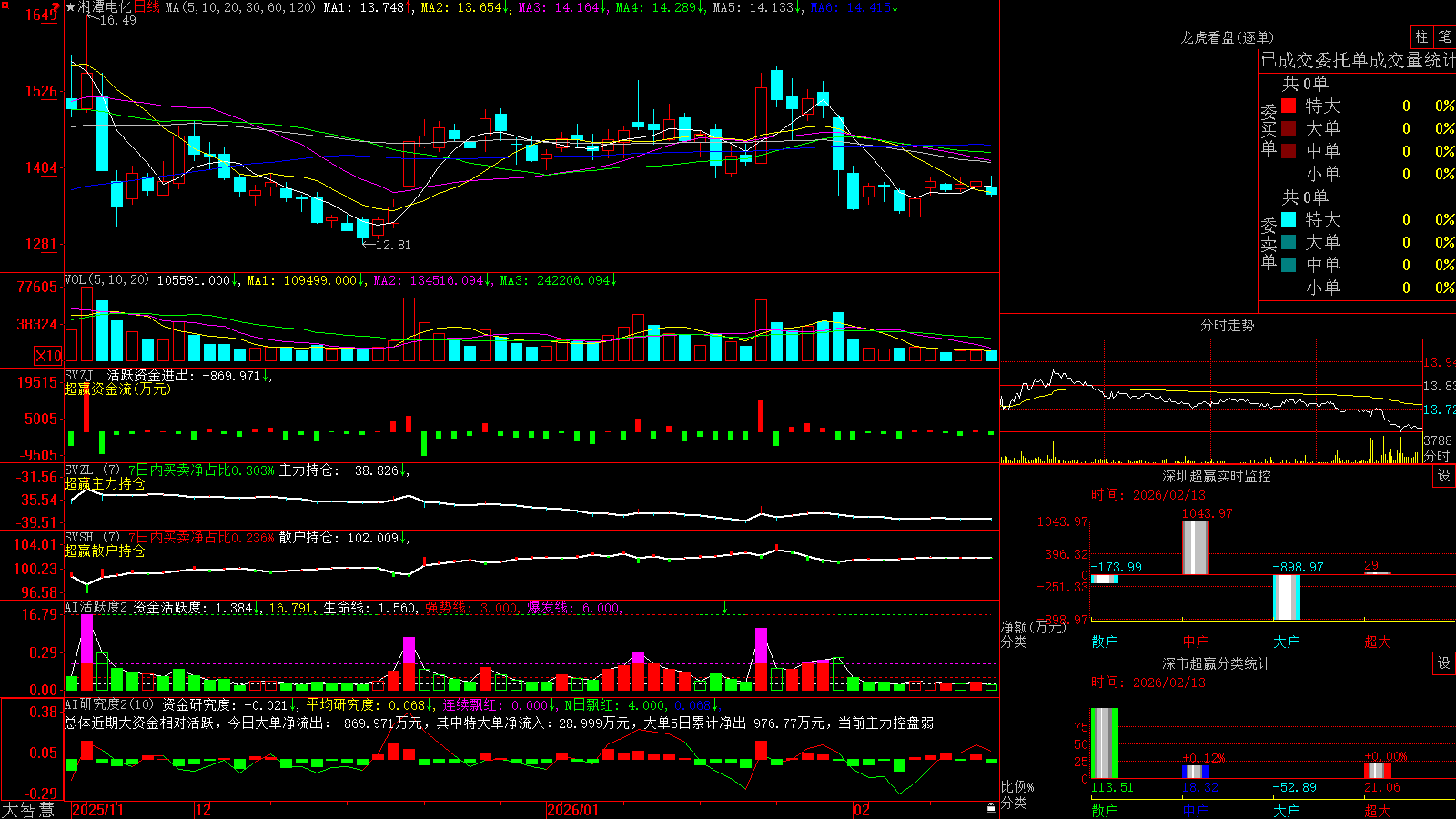
Task: Jump to the 02 month timeline marker
Action: click(x=861, y=810)
